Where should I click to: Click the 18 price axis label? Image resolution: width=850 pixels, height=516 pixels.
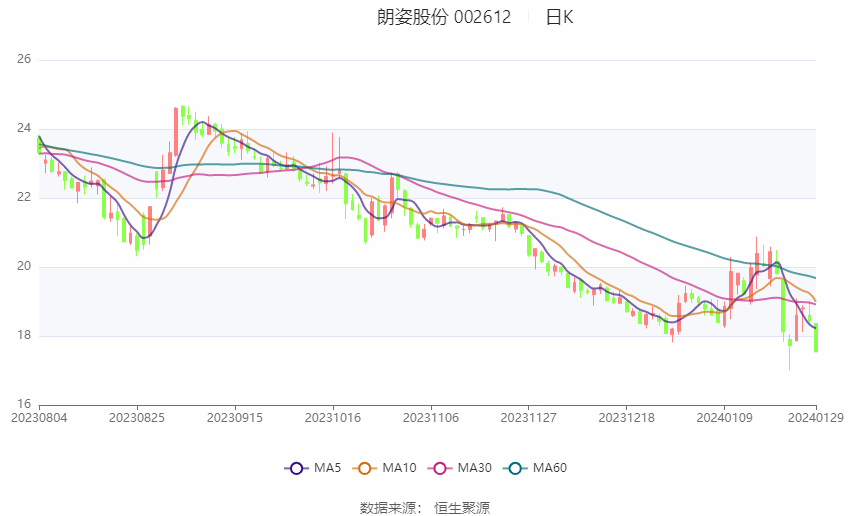point(24,336)
